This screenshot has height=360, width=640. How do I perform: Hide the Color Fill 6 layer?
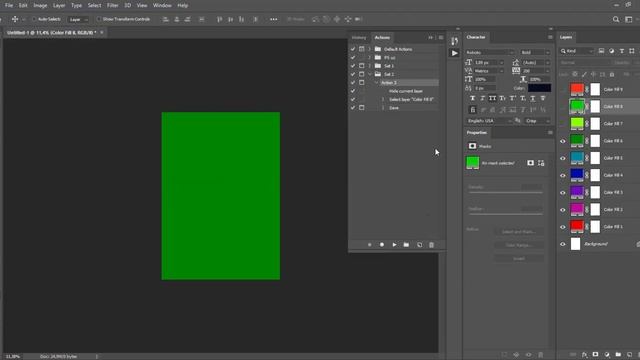point(563,141)
